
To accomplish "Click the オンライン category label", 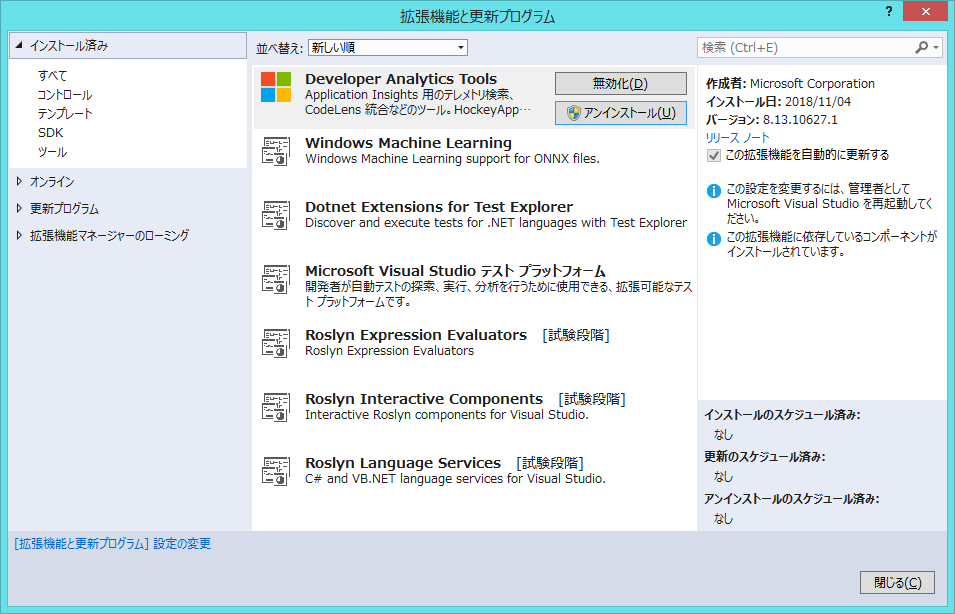I will click(x=52, y=182).
